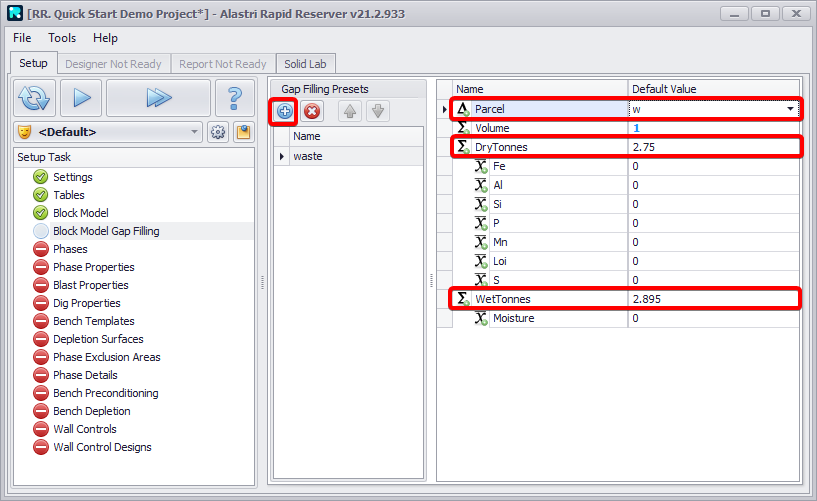Click the refresh/reload setup icon
817x501 pixels.
(34, 98)
